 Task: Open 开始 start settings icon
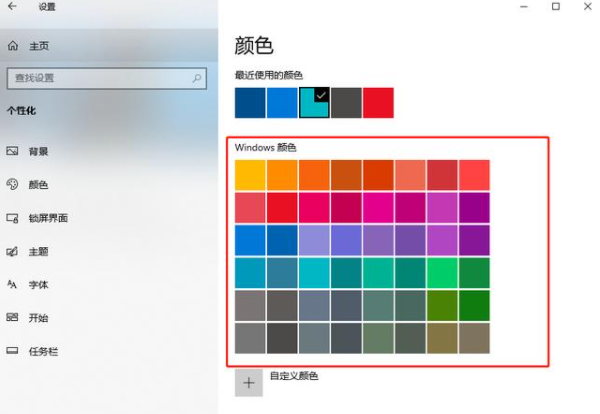13,318
